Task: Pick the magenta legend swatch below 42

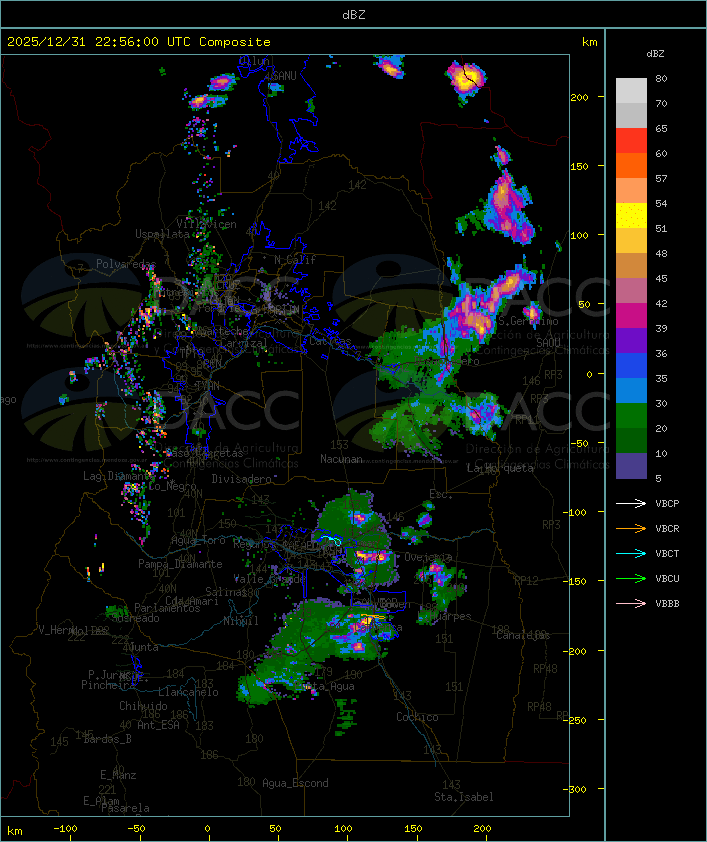Action: (631, 316)
